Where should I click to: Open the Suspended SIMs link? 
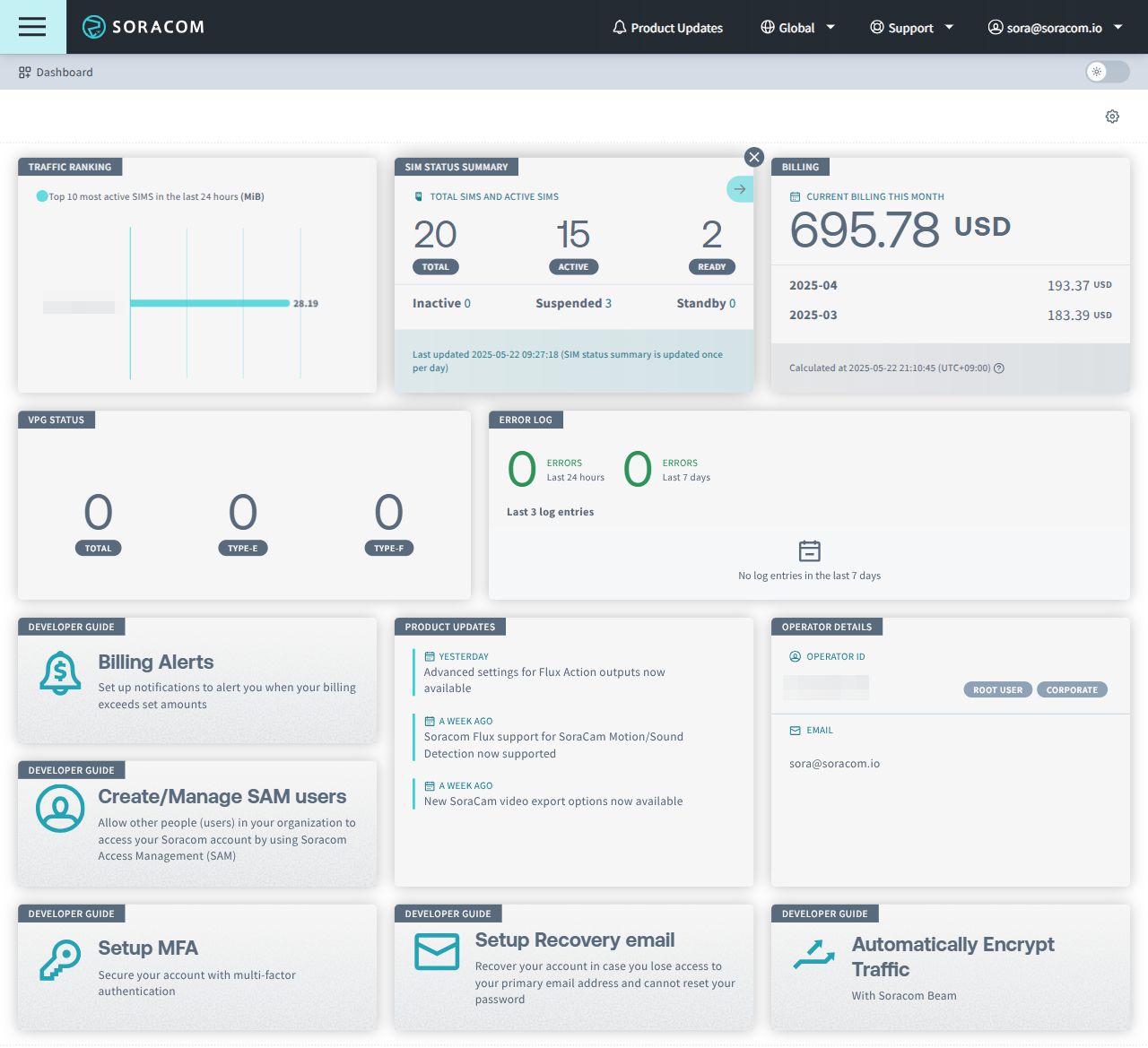573,303
